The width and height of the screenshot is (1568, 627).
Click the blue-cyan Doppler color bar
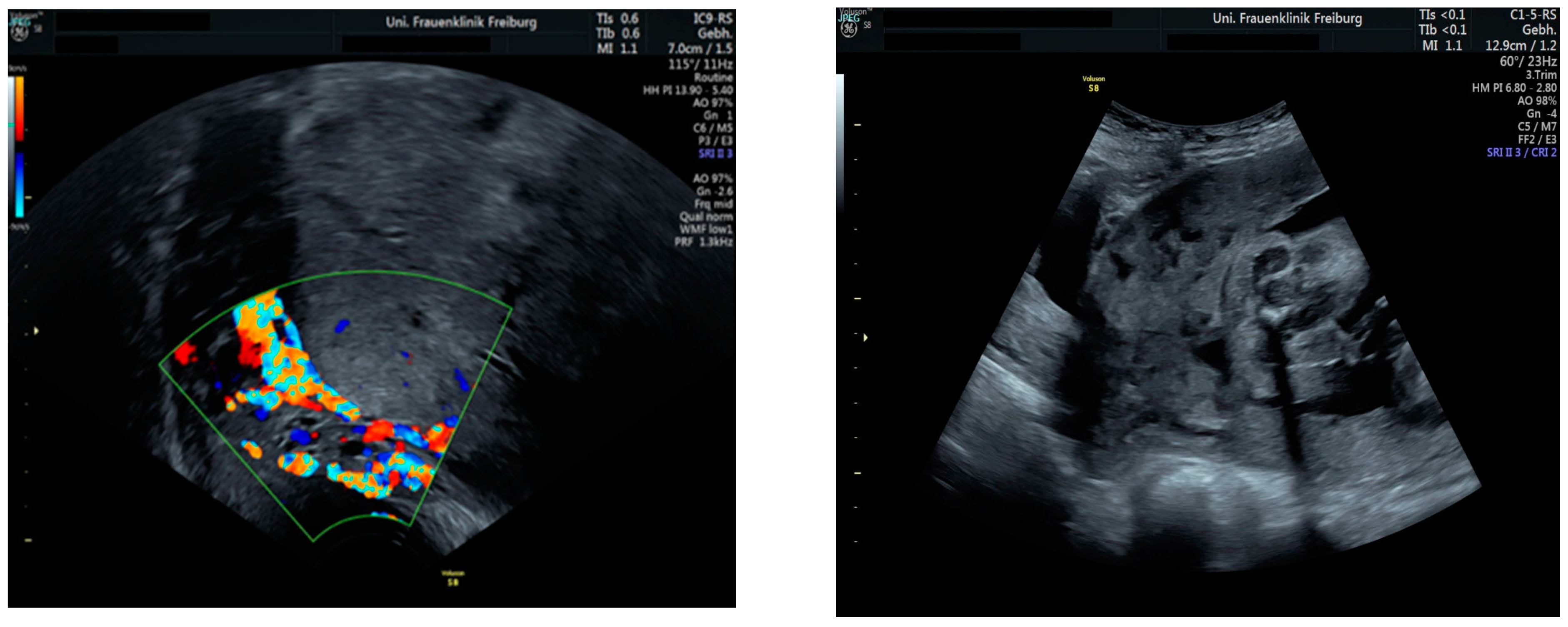click(x=20, y=185)
